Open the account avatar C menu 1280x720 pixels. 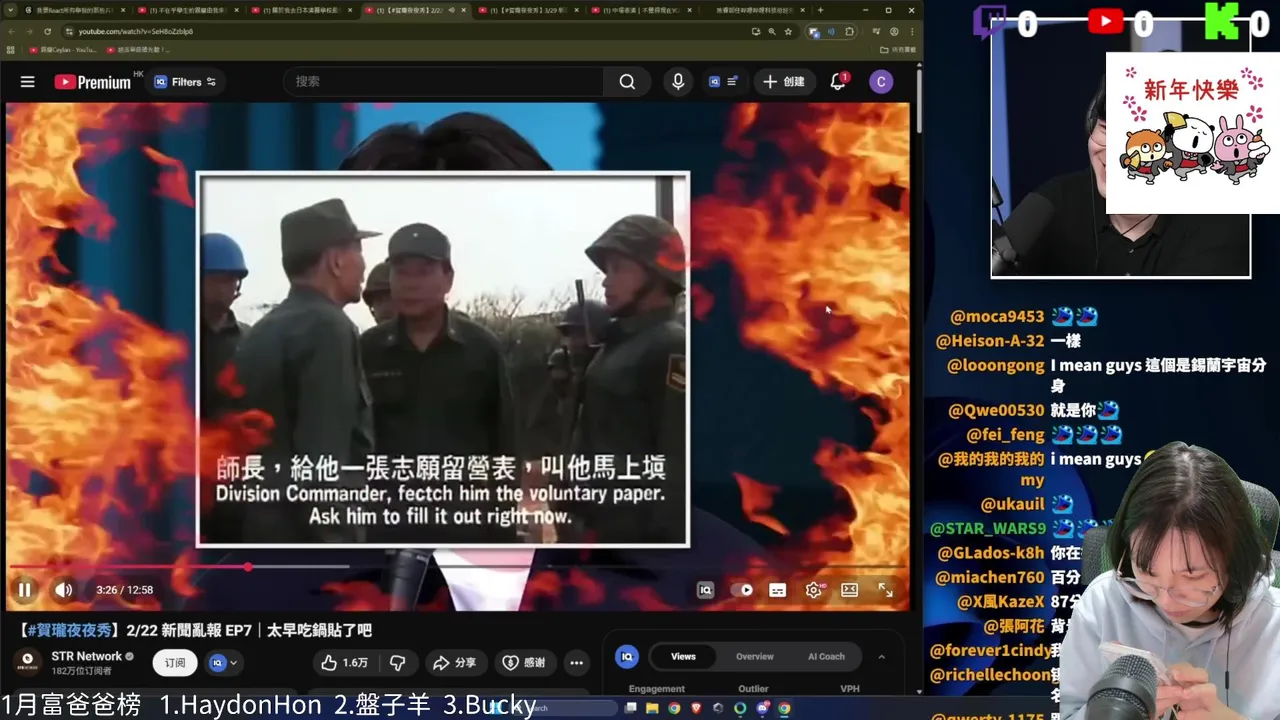(880, 82)
